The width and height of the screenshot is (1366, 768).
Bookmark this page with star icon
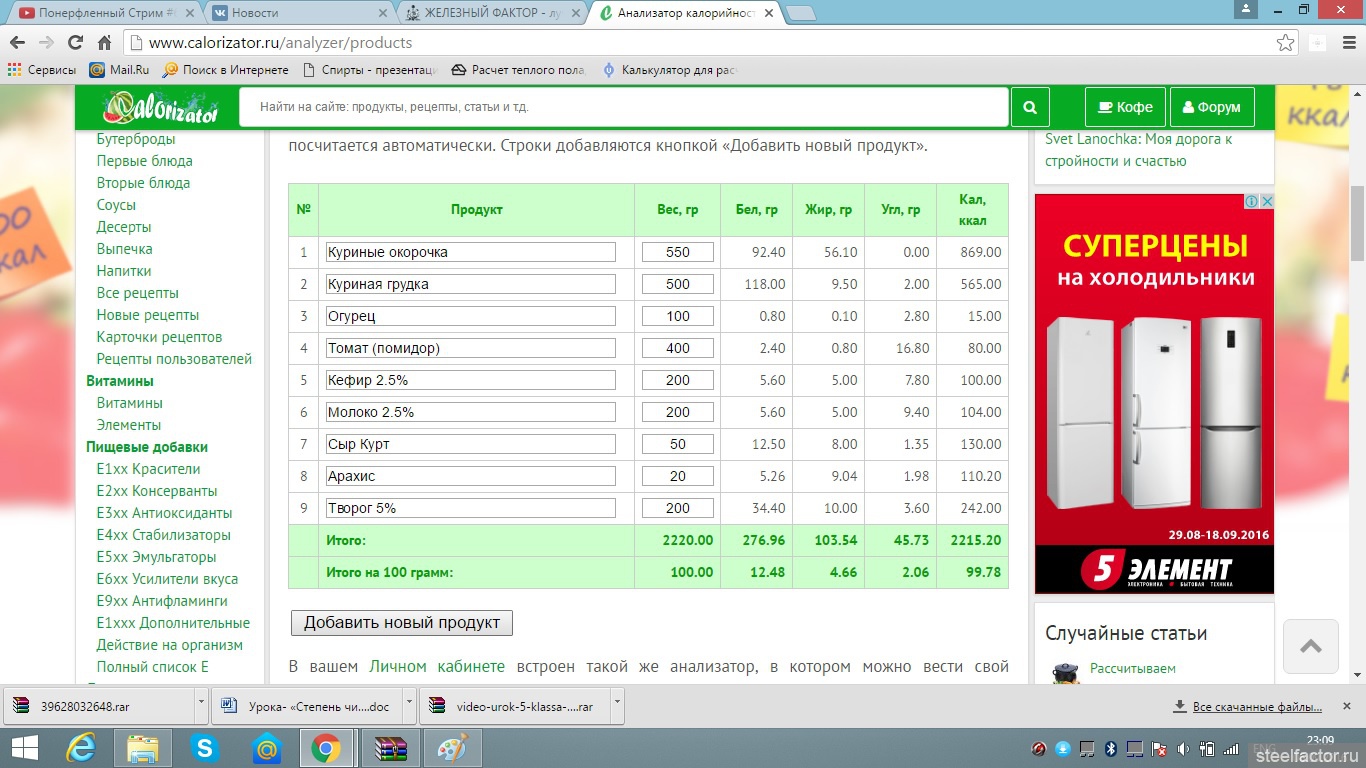(1286, 43)
